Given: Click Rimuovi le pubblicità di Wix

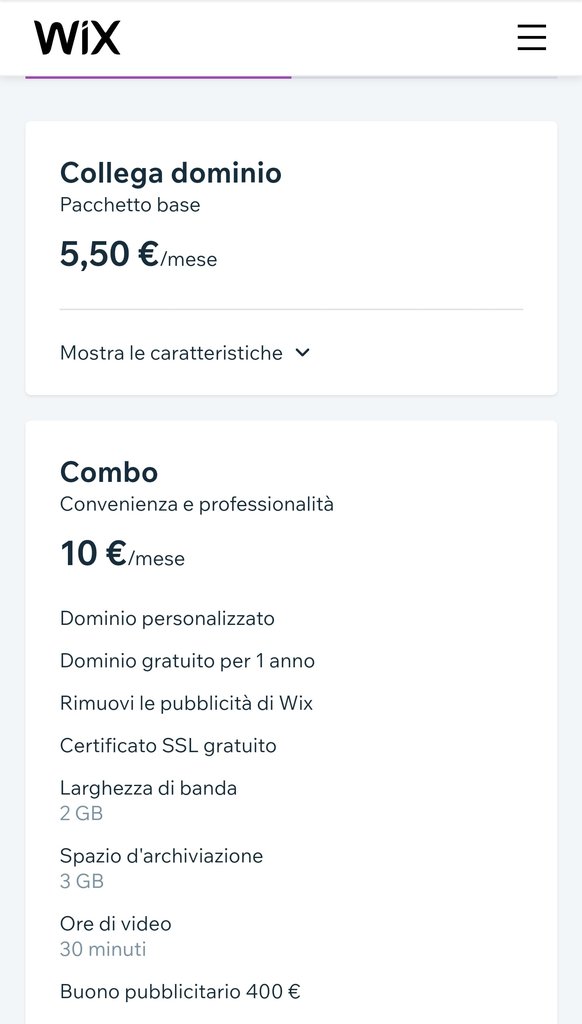Looking at the screenshot, I should (x=186, y=703).
